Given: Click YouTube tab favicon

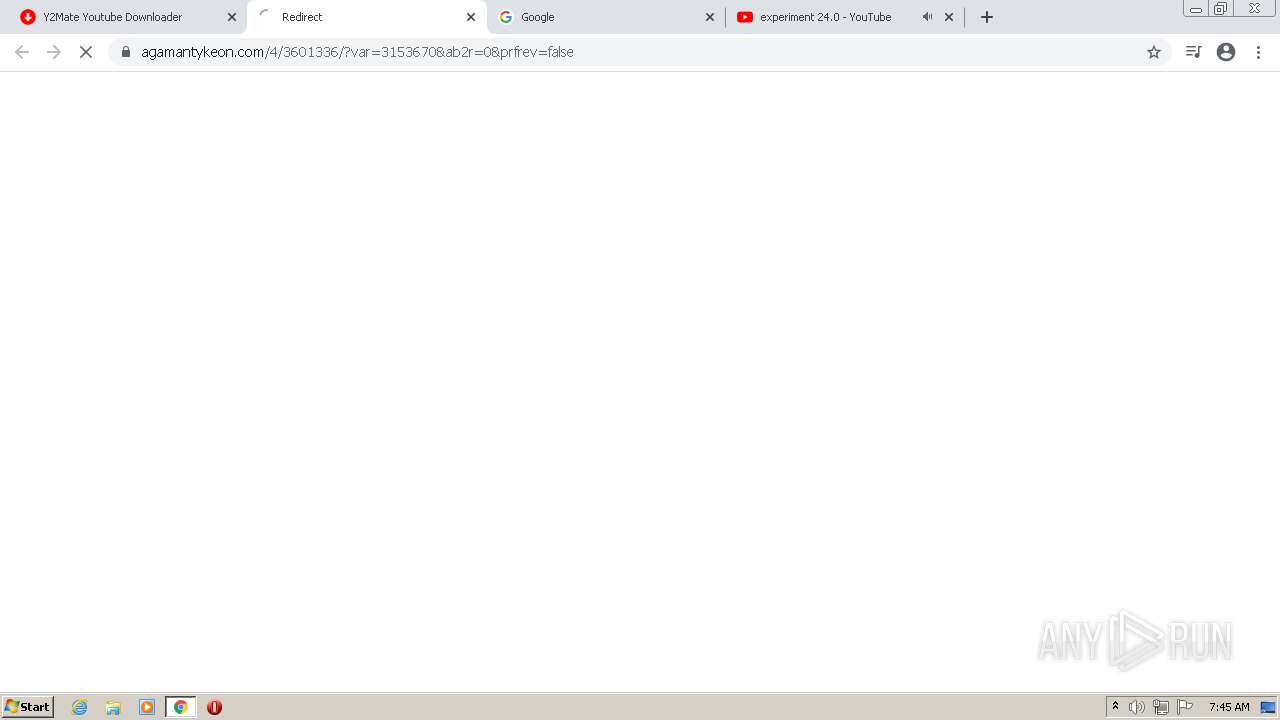Looking at the screenshot, I should point(745,17).
